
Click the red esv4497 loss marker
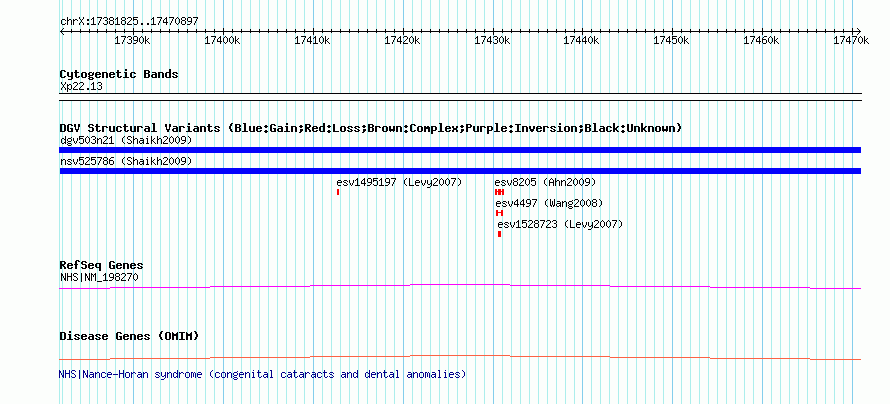pyautogui.click(x=499, y=213)
